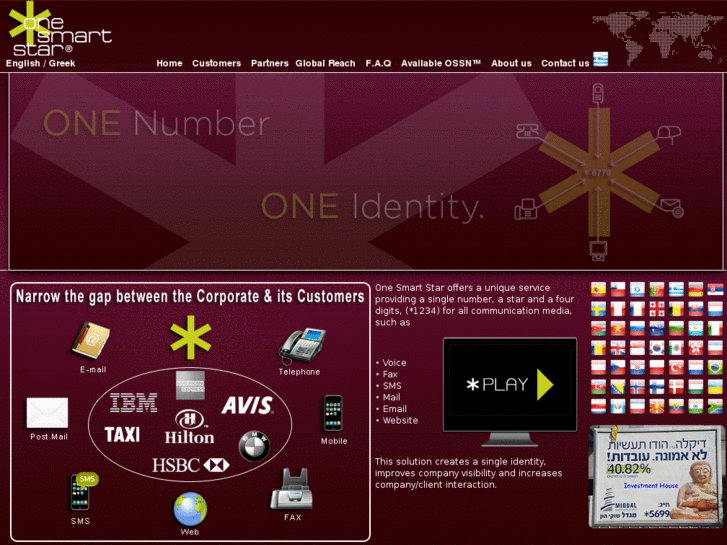The width and height of the screenshot is (727, 545).
Task: Click the BMW roundel logo
Action: [x=254, y=446]
